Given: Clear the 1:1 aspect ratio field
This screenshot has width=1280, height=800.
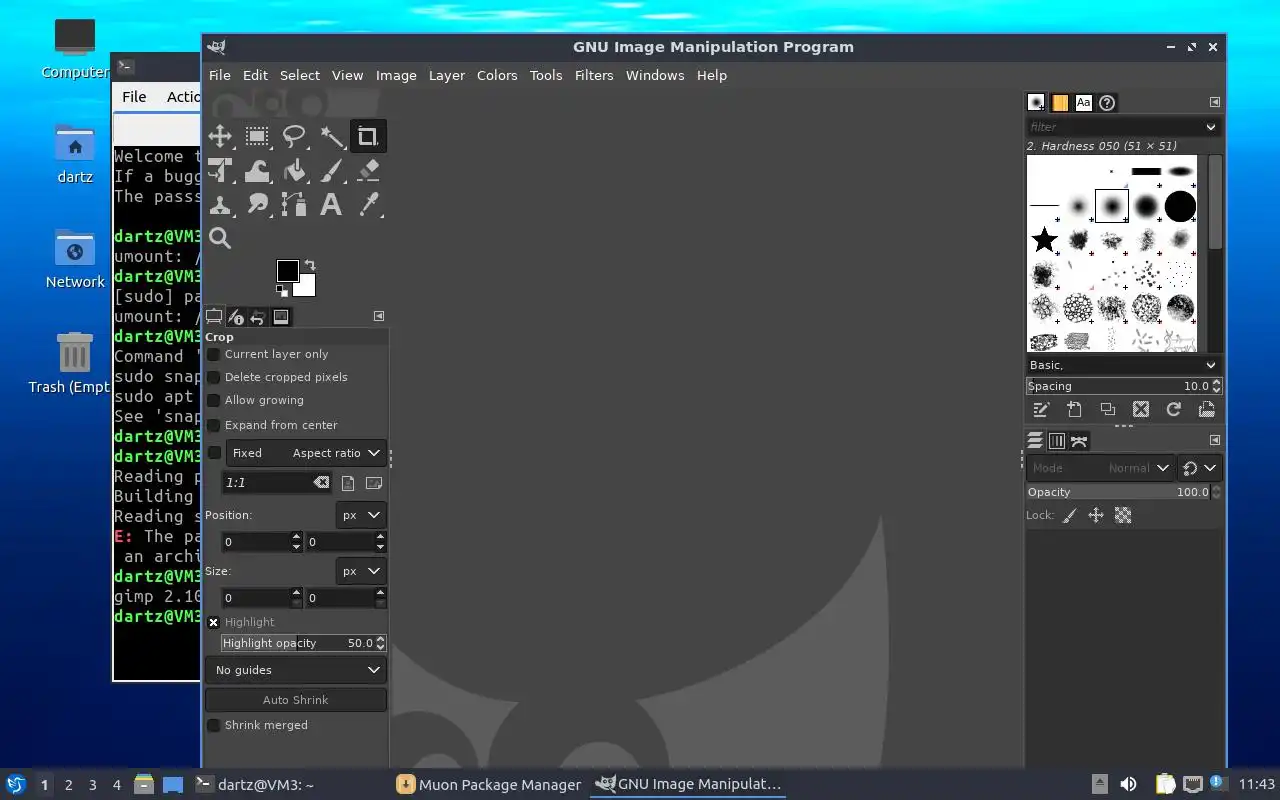Looking at the screenshot, I should (321, 482).
